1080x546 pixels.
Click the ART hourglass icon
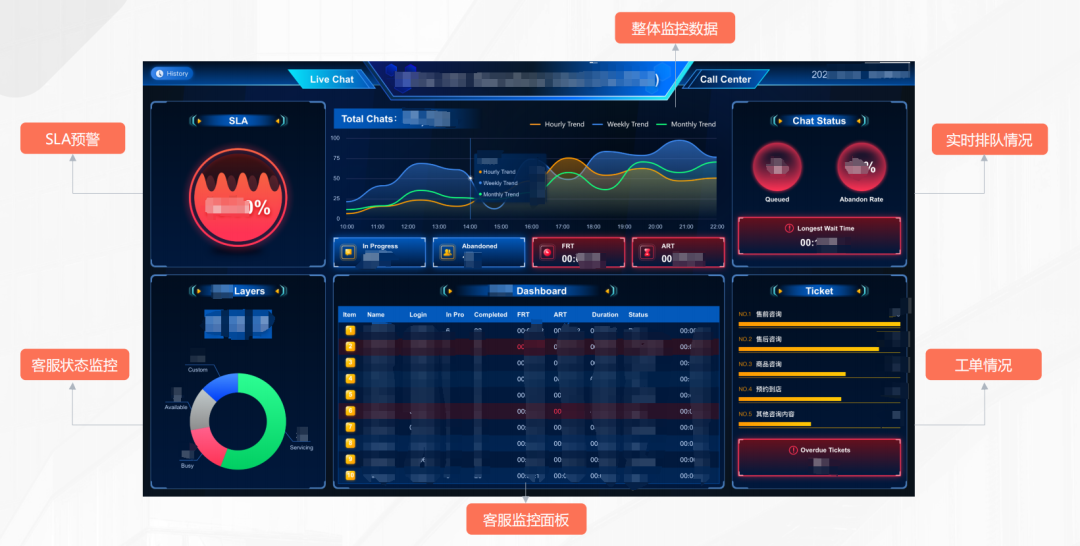(647, 253)
